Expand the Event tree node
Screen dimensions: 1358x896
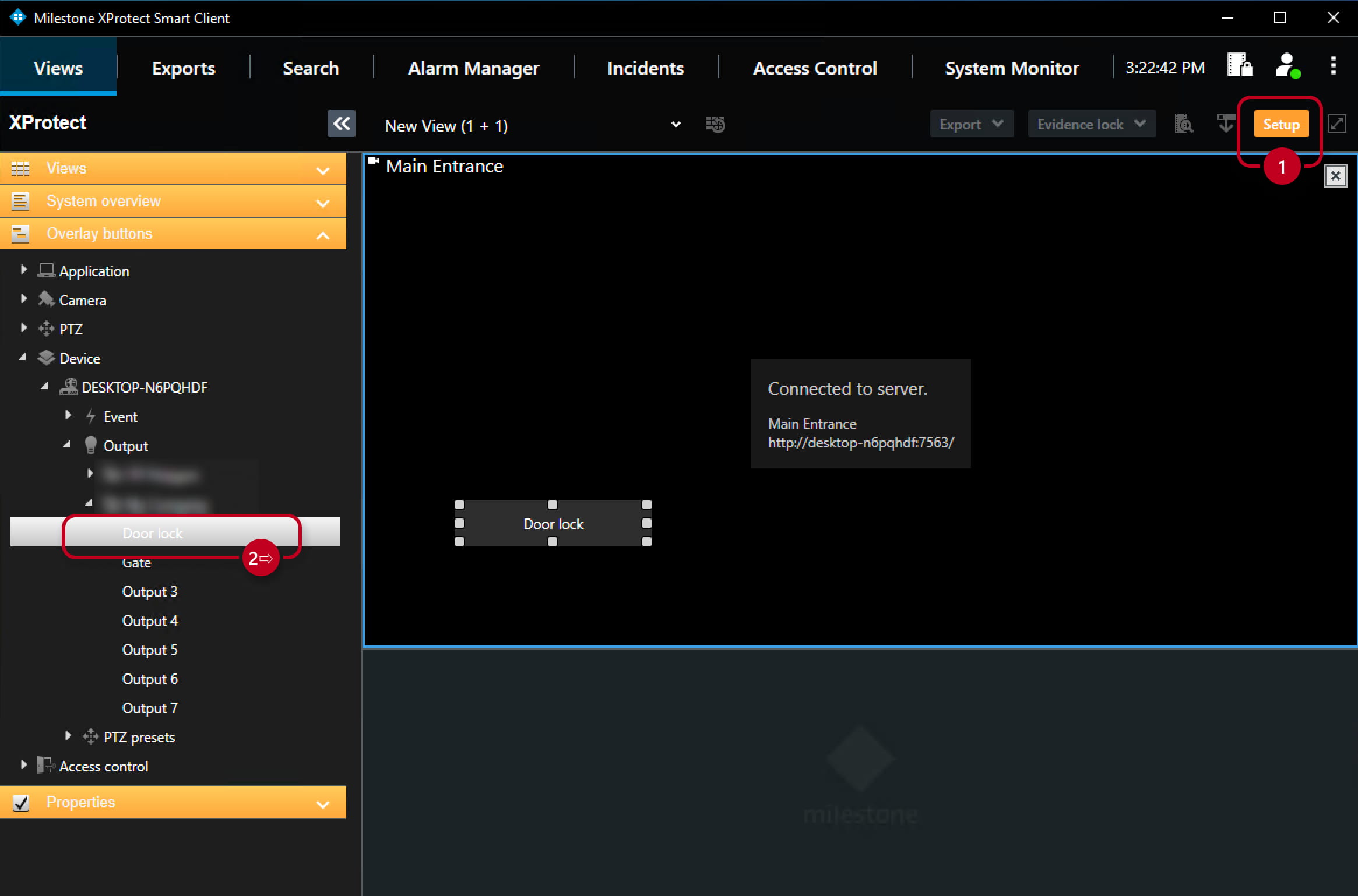point(68,415)
